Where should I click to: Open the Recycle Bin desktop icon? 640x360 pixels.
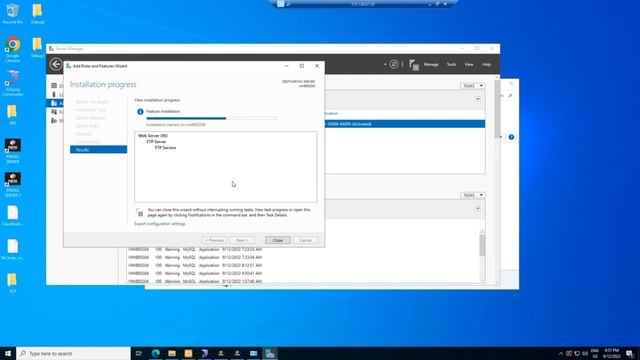[x=13, y=13]
